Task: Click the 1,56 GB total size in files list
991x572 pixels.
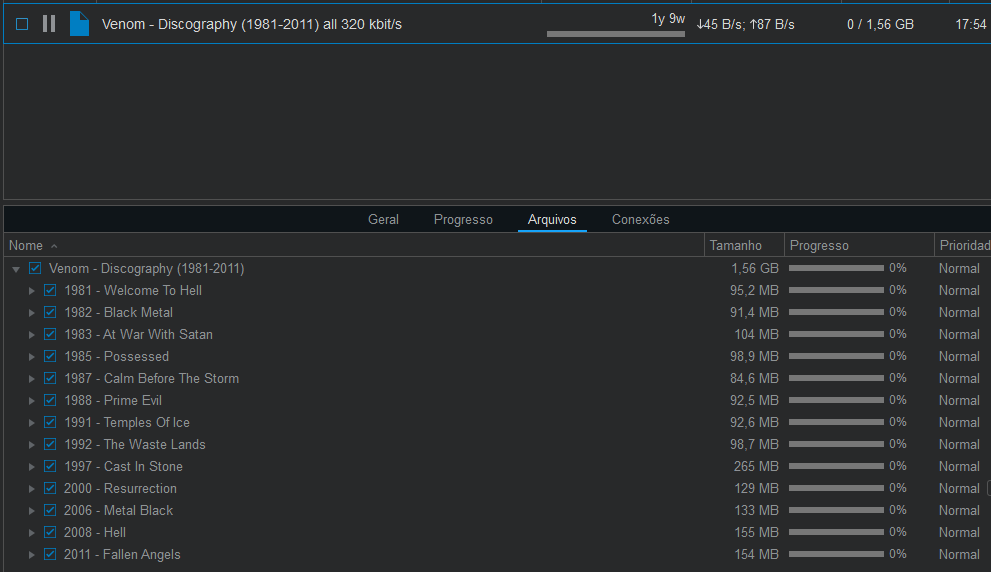Action: (755, 268)
